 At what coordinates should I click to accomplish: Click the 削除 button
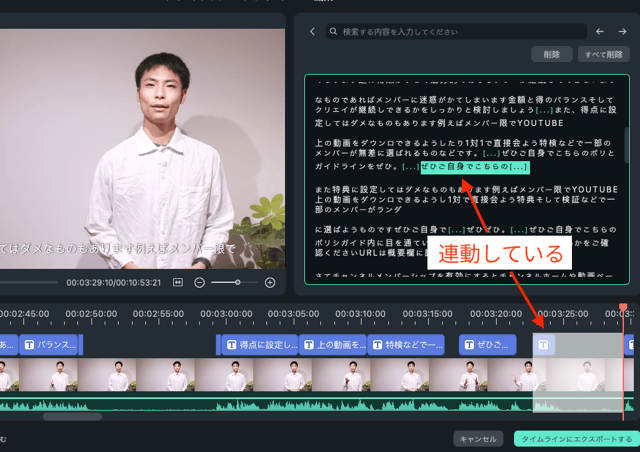551,54
